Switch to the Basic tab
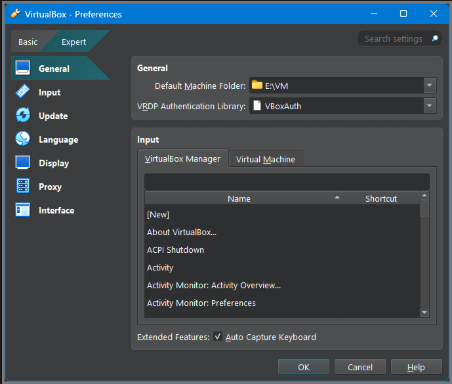The width and height of the screenshot is (452, 384). pyautogui.click(x=28, y=42)
